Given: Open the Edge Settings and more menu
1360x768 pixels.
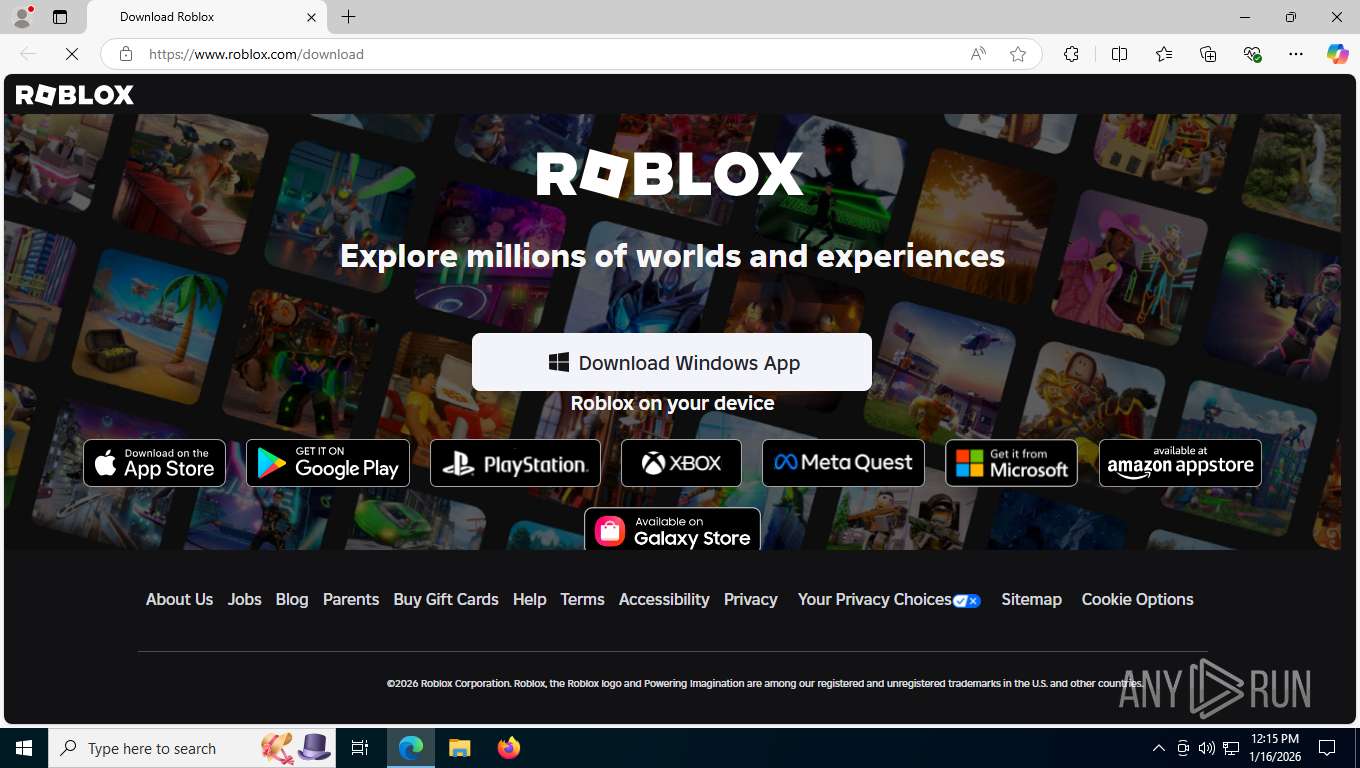Looking at the screenshot, I should coord(1296,54).
